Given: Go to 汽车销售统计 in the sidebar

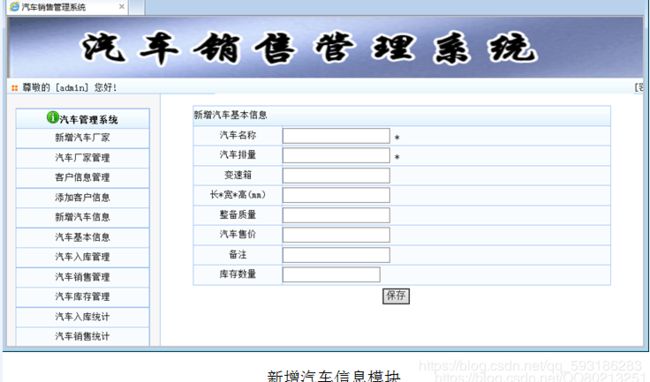Looking at the screenshot, I should tap(82, 336).
